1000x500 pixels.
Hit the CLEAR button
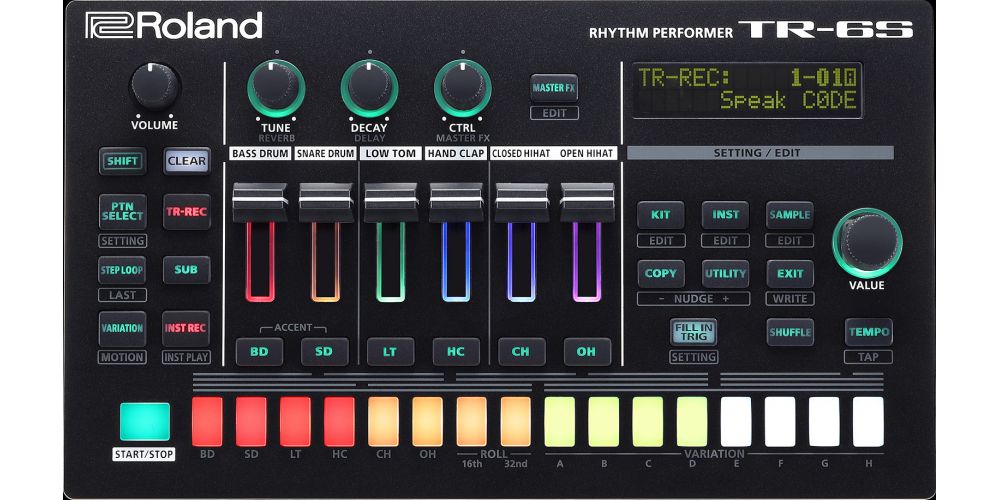click(186, 161)
